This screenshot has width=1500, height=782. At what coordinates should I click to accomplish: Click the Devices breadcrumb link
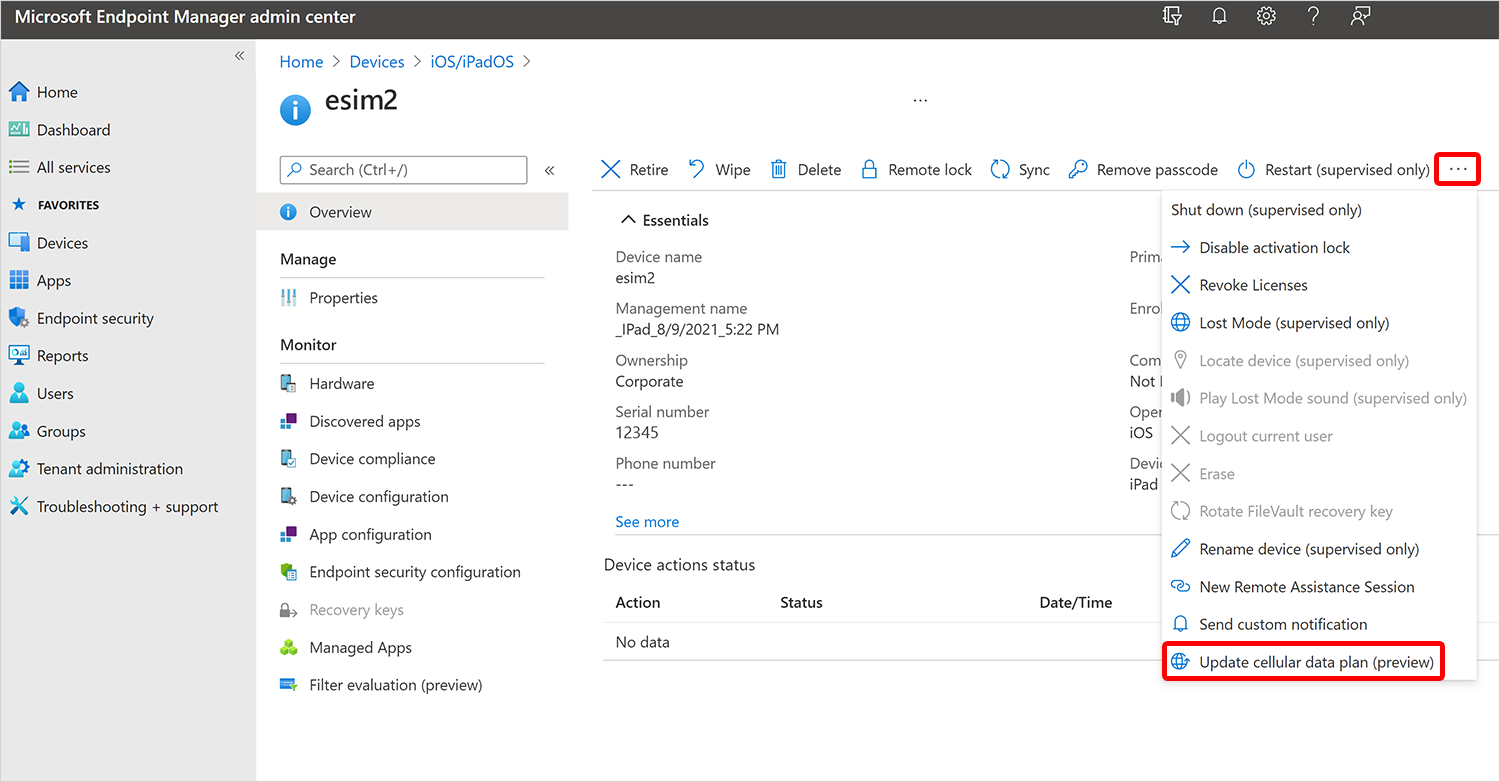pos(377,62)
